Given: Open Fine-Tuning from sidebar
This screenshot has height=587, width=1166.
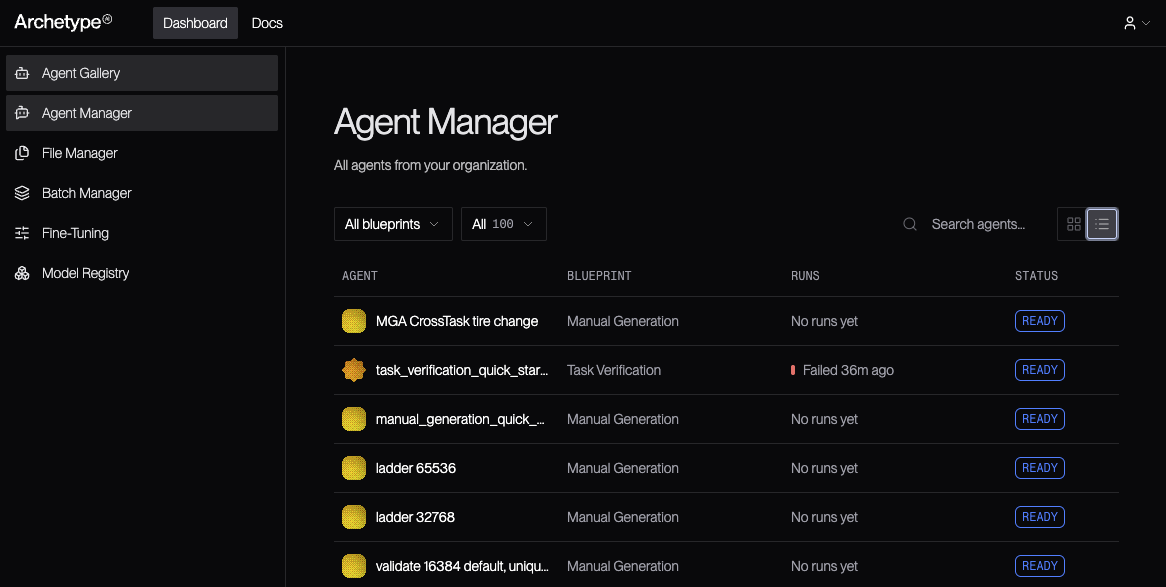Looking at the screenshot, I should 142,233.
